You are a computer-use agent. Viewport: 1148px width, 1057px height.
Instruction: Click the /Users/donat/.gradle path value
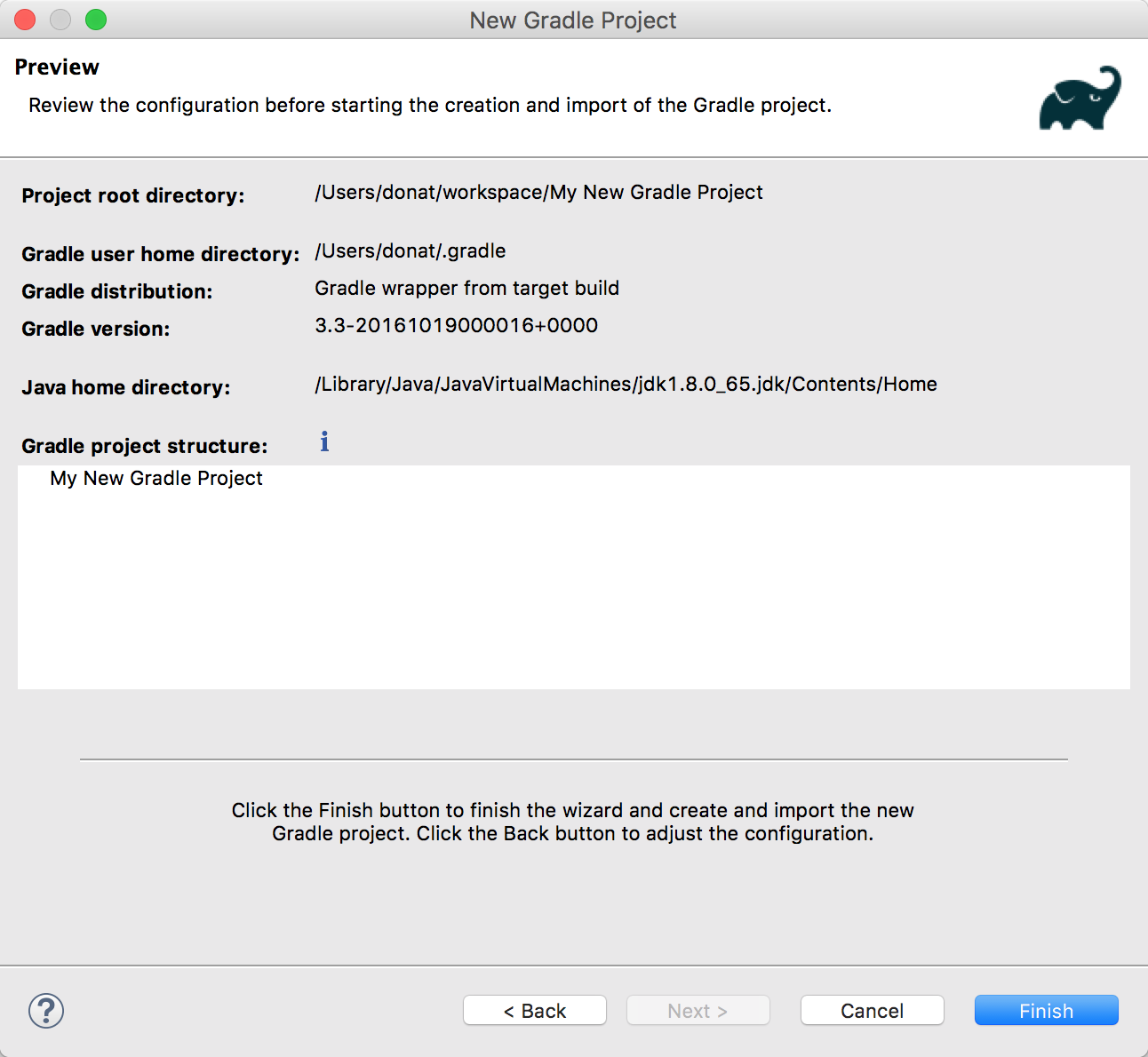(x=411, y=251)
